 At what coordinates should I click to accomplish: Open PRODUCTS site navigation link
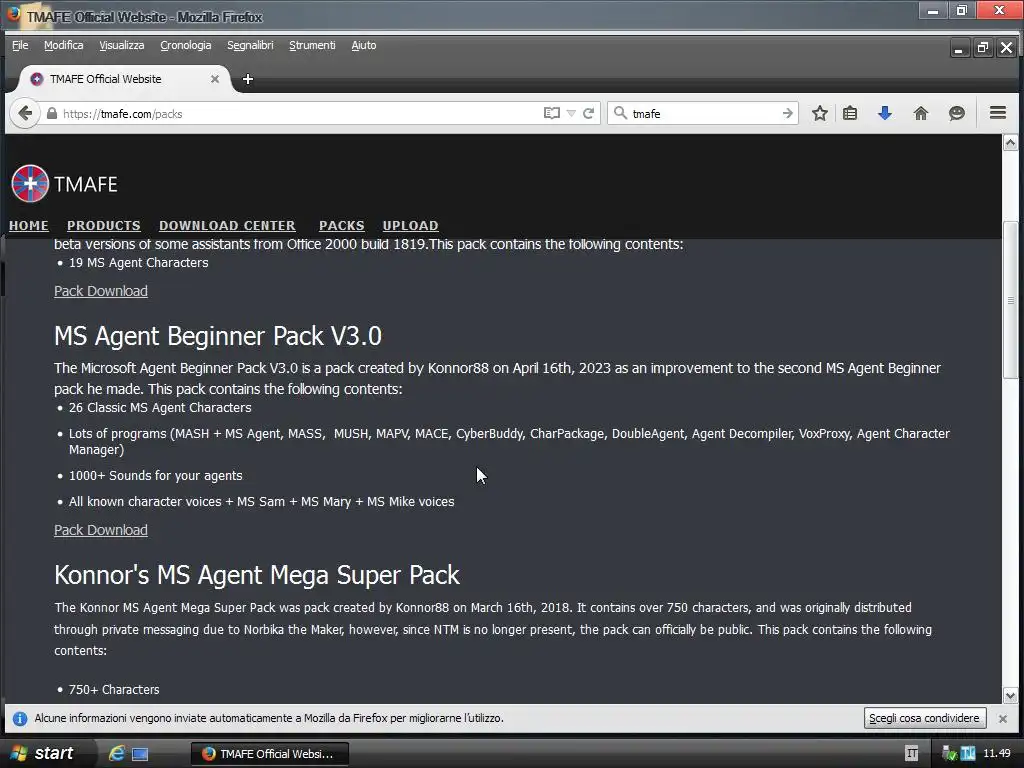click(104, 225)
